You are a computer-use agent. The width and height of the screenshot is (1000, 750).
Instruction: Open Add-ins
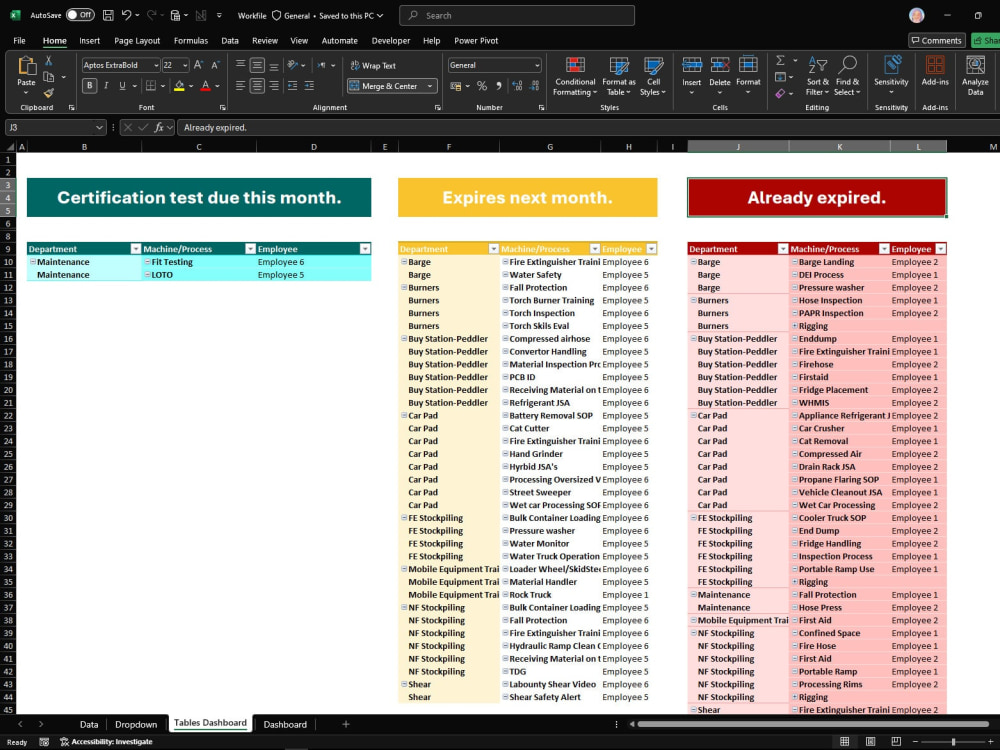(x=935, y=71)
